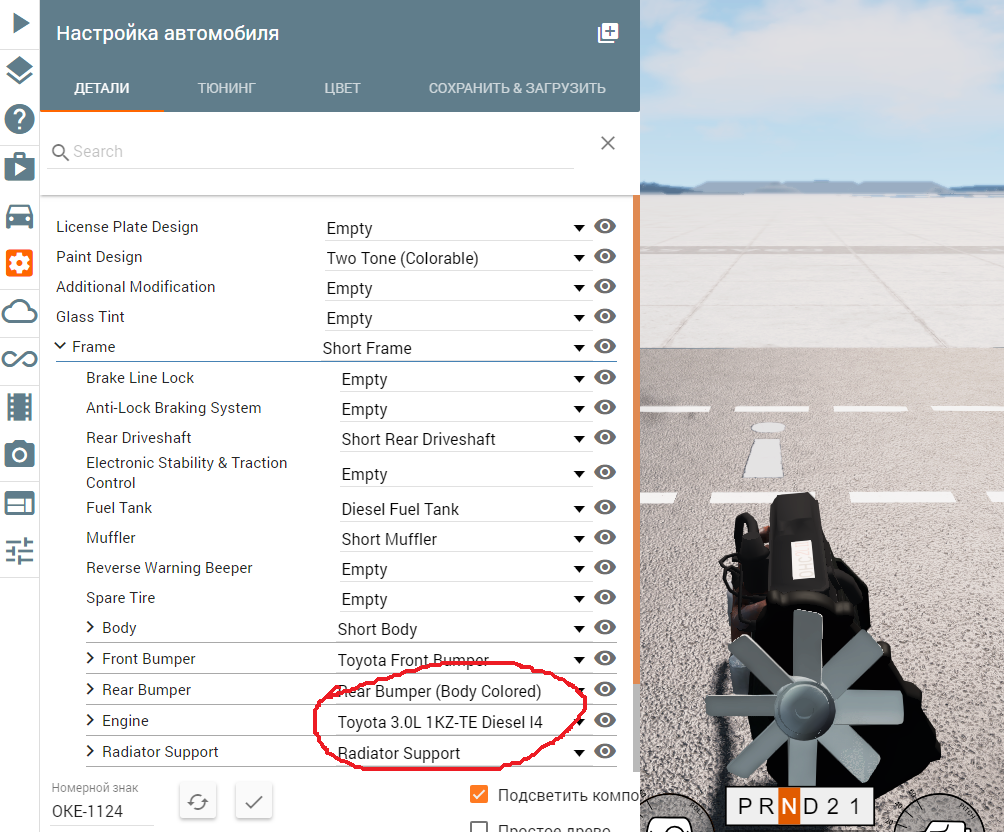Toggle the Подсветить checkbox
Screen dimensions: 1004x832
click(x=479, y=794)
